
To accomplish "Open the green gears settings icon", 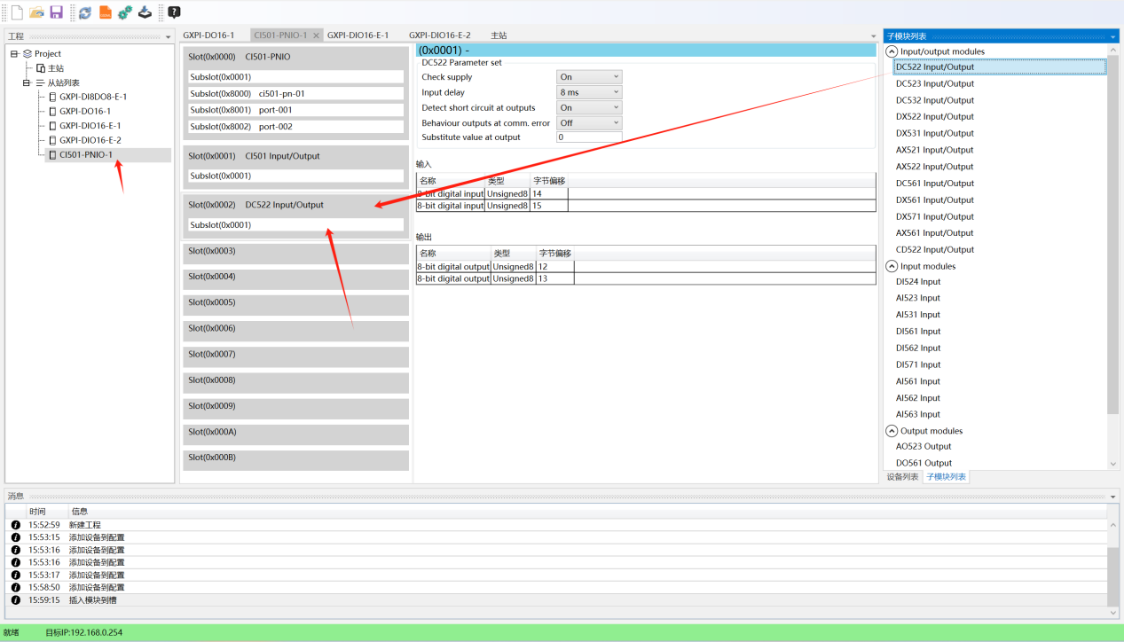I will point(125,12).
